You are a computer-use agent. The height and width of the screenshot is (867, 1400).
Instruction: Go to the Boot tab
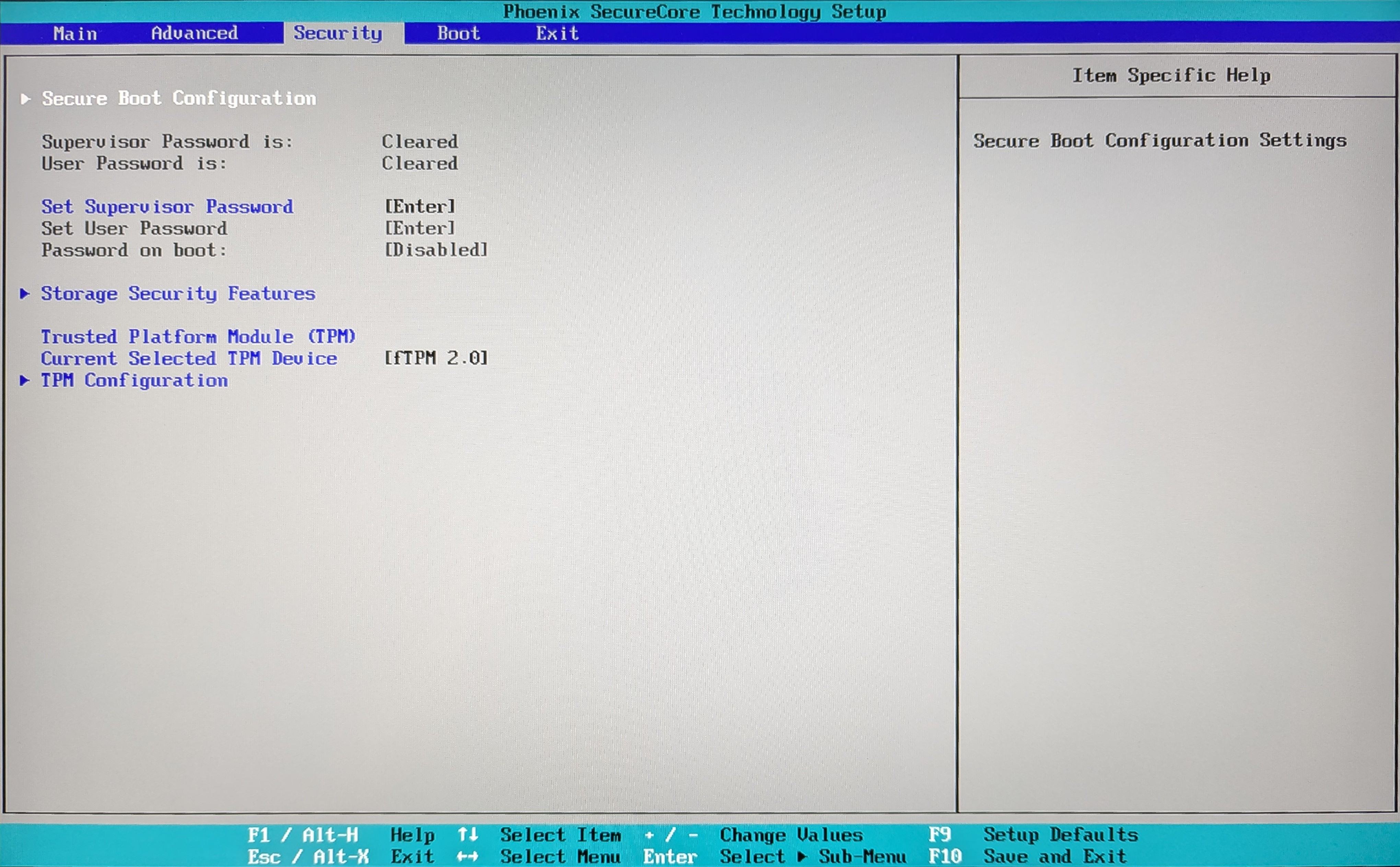click(458, 33)
